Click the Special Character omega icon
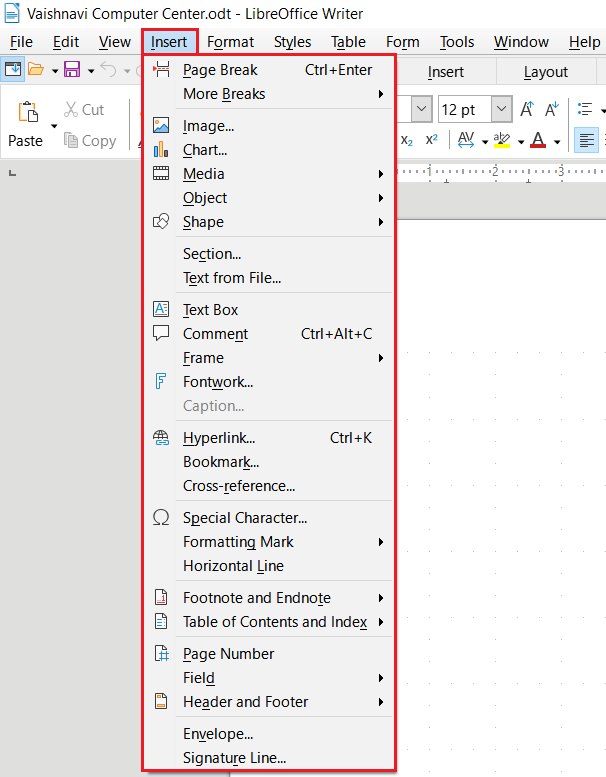 161,517
